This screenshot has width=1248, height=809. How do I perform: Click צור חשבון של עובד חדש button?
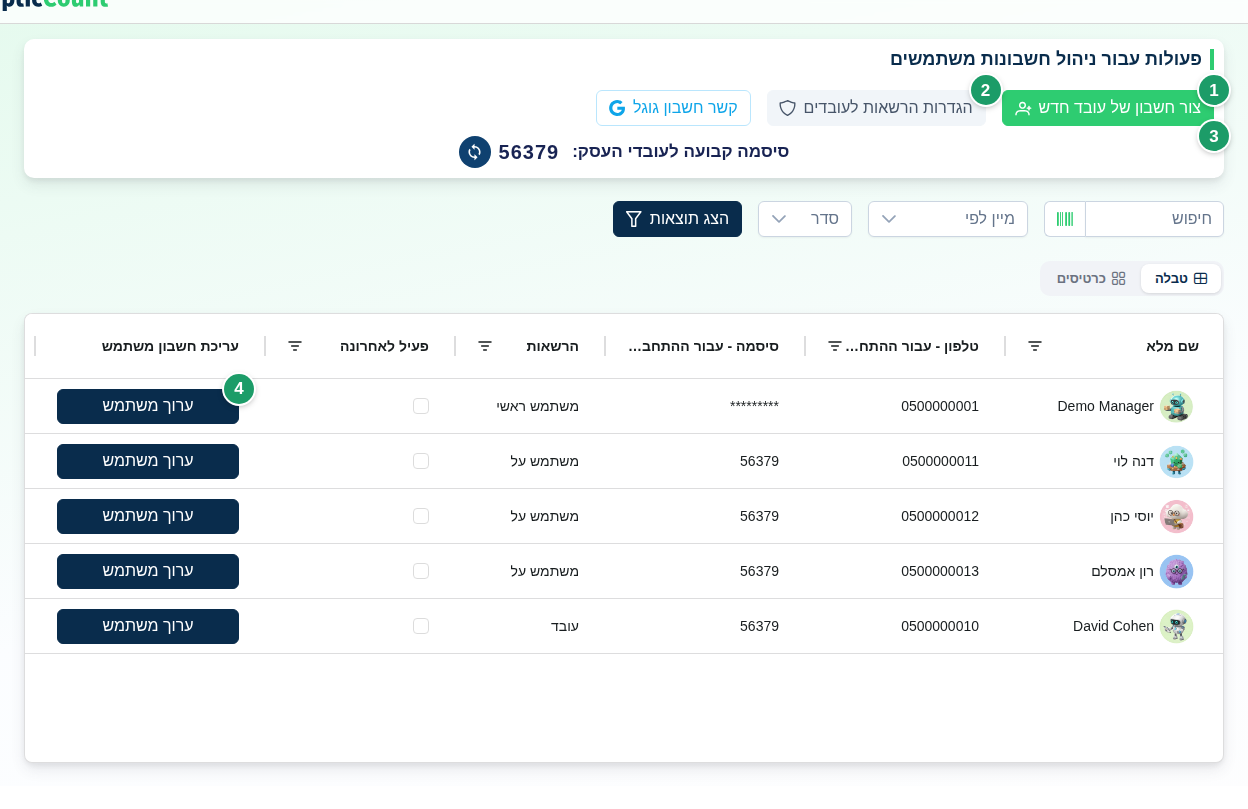click(x=1108, y=108)
